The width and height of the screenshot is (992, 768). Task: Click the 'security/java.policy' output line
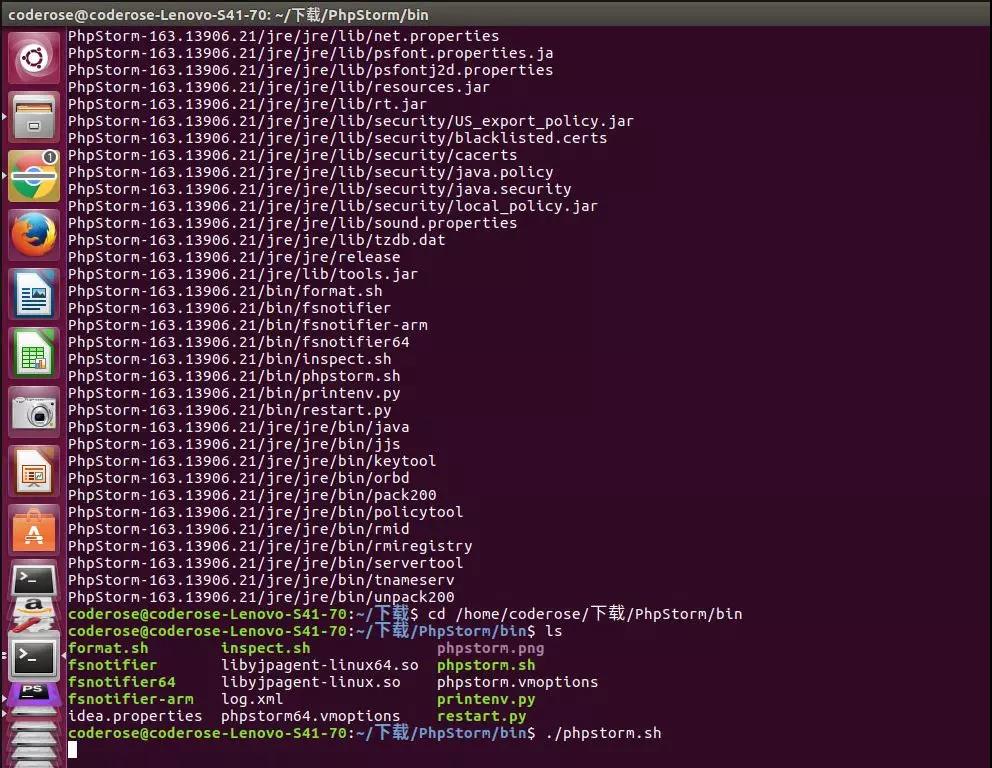click(311, 172)
